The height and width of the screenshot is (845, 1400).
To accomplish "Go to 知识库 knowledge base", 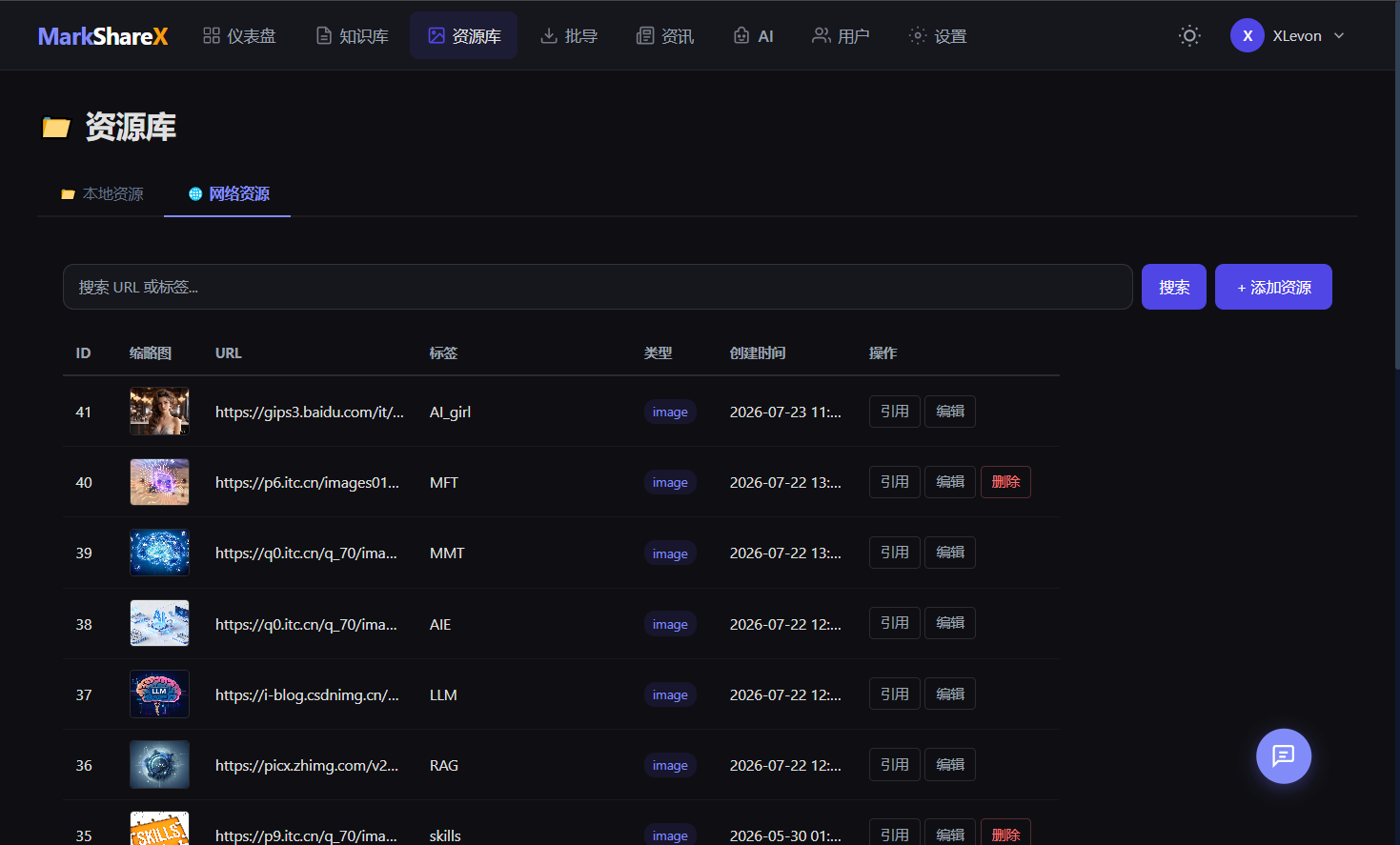I will tap(352, 36).
